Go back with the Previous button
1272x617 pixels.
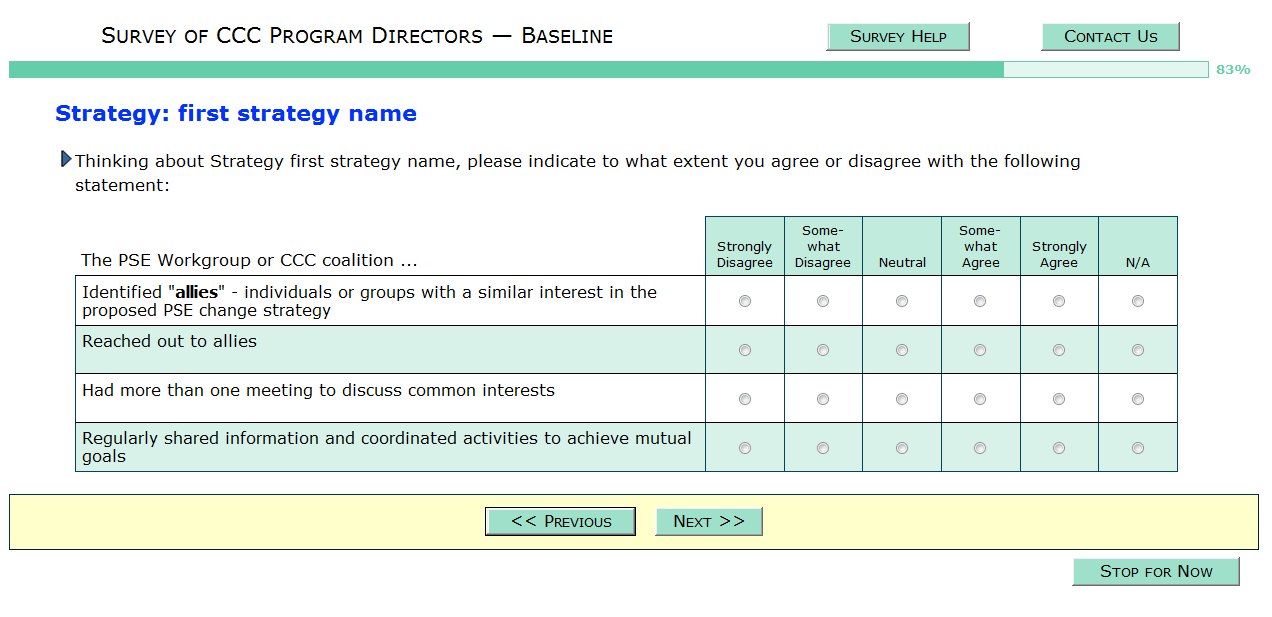point(560,521)
